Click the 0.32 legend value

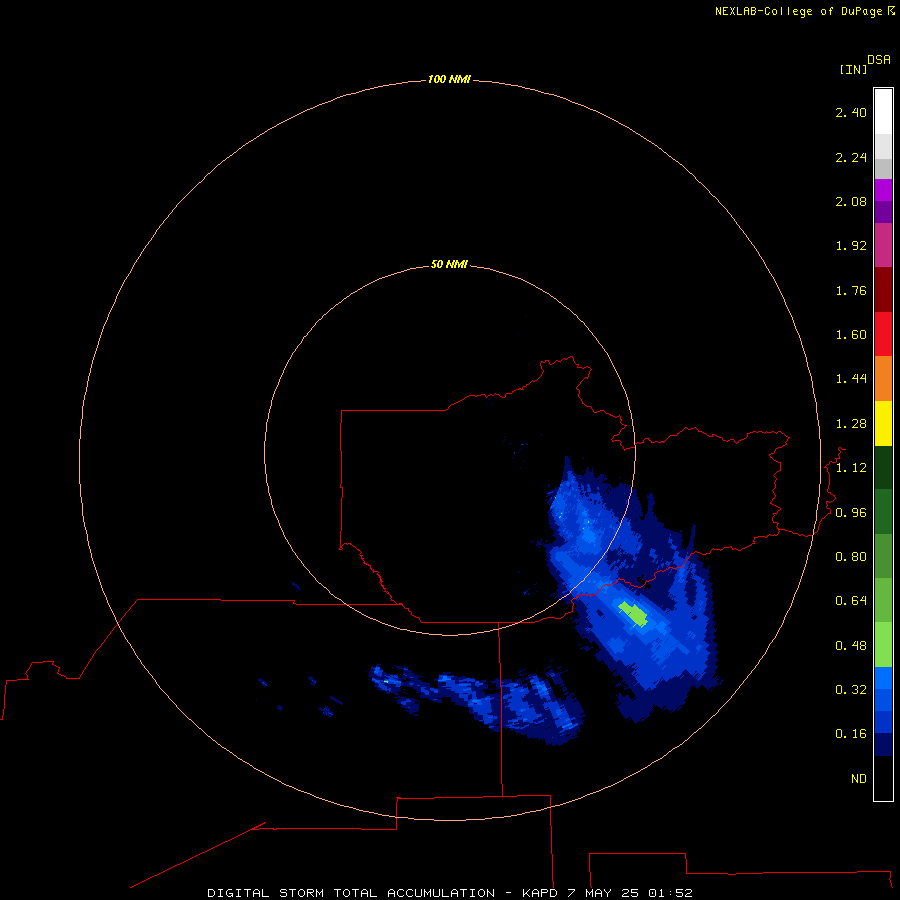851,690
